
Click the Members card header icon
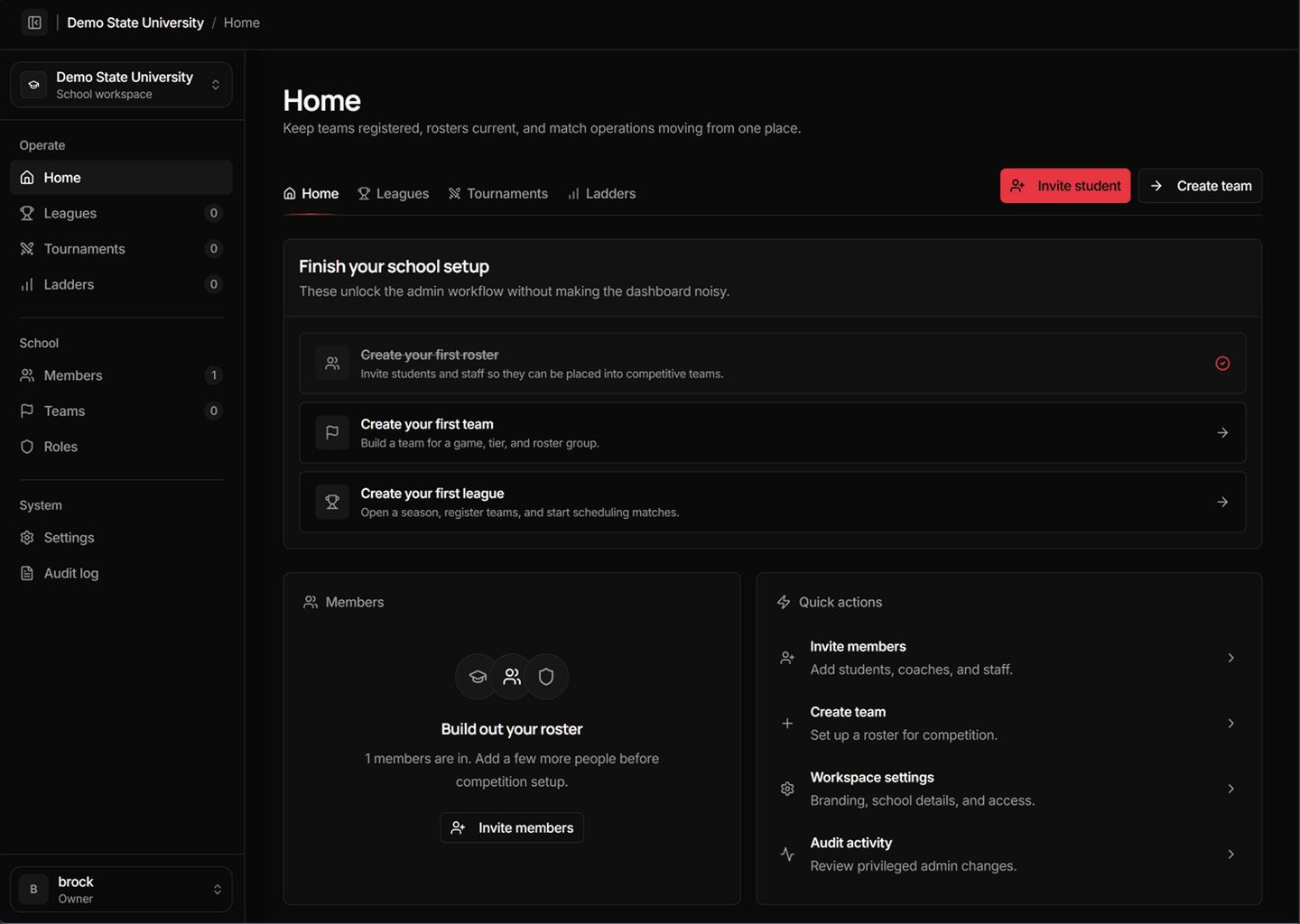point(311,602)
